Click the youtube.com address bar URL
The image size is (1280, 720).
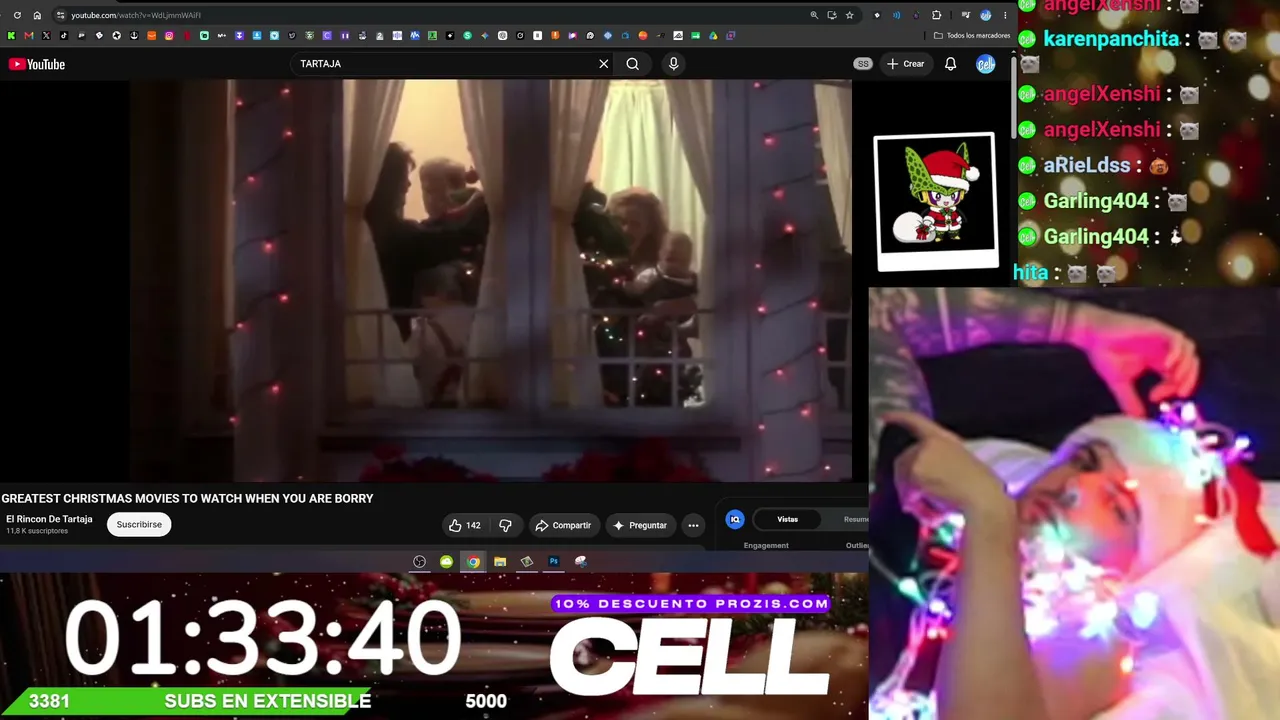pos(136,15)
